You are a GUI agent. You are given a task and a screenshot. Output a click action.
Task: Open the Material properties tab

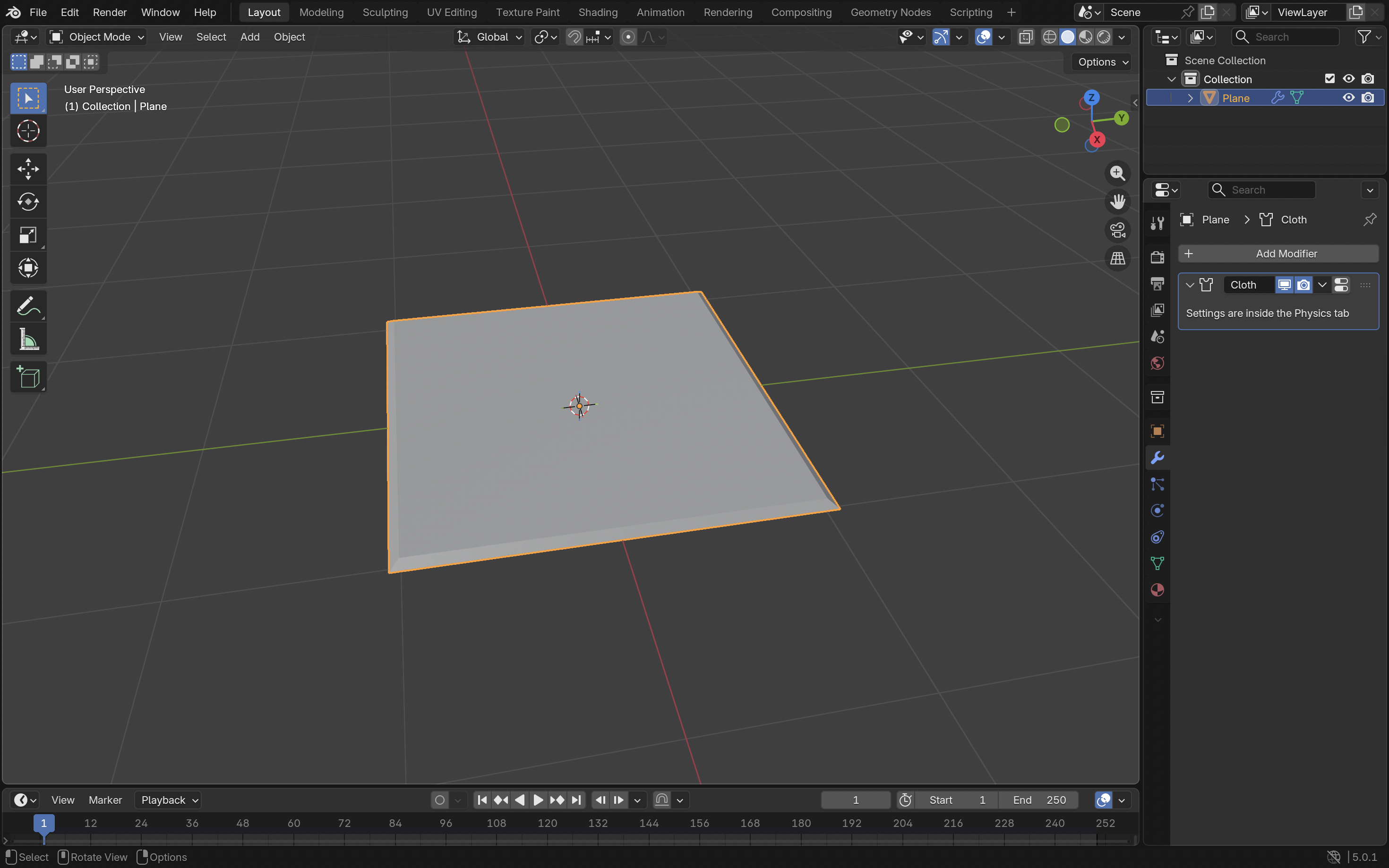point(1157,589)
